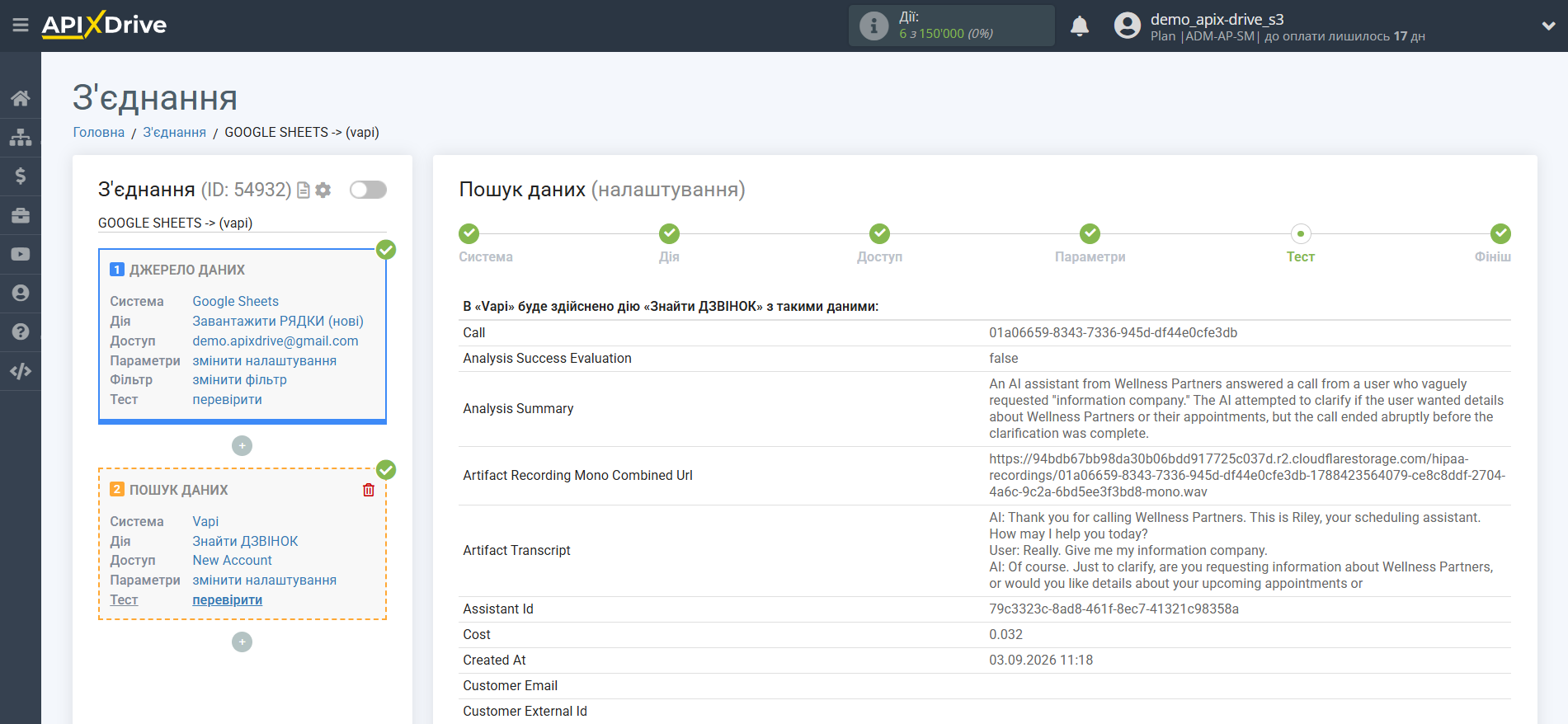Click the Знайти ДЗВІНОК action link

click(245, 541)
